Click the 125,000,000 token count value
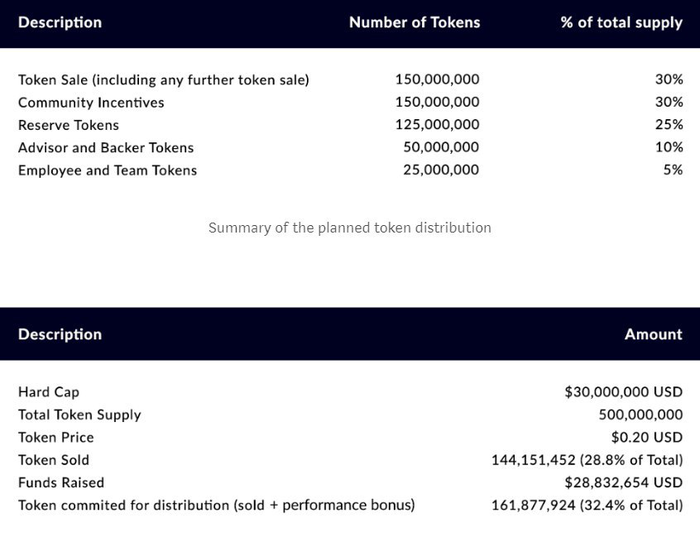This screenshot has width=700, height=547. 437,125
